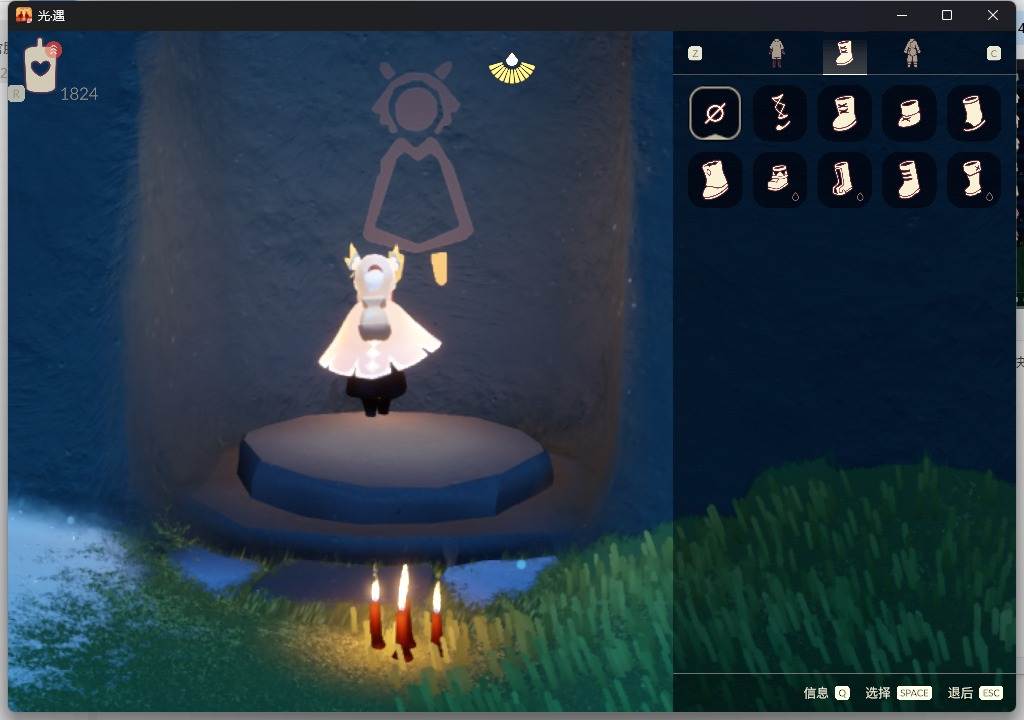Equip the wide boot with circle emblem
The width and height of the screenshot is (1024, 720).
pos(714,180)
